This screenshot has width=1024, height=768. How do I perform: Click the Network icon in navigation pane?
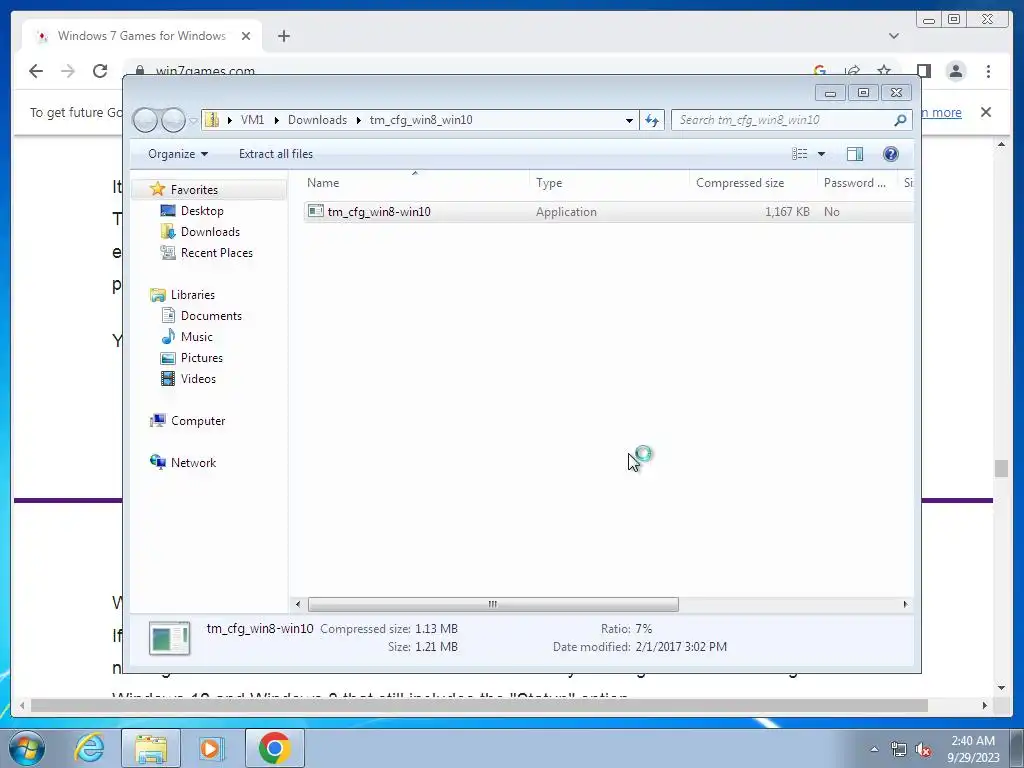pyautogui.click(x=157, y=462)
